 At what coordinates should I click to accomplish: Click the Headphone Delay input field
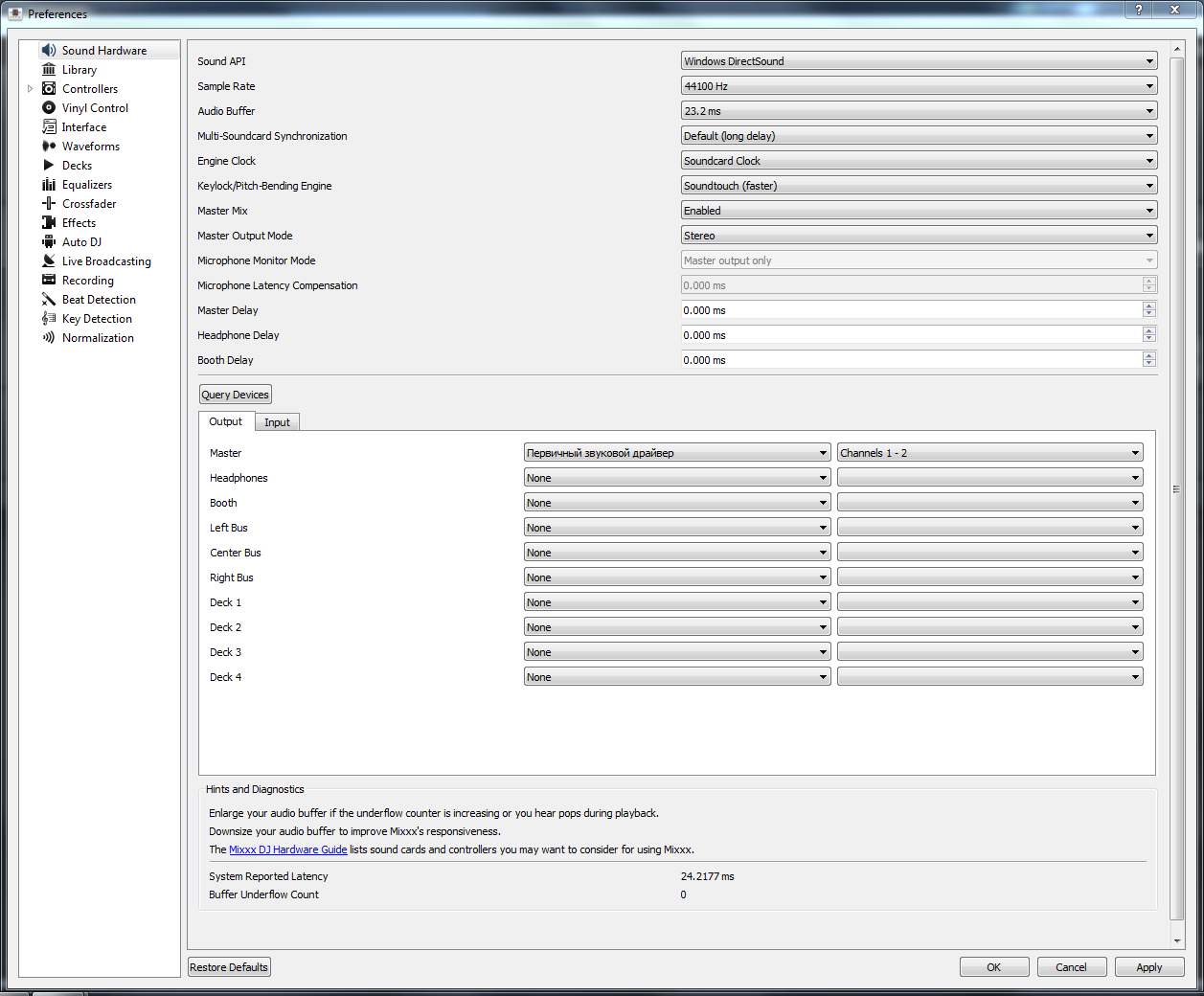(x=910, y=335)
